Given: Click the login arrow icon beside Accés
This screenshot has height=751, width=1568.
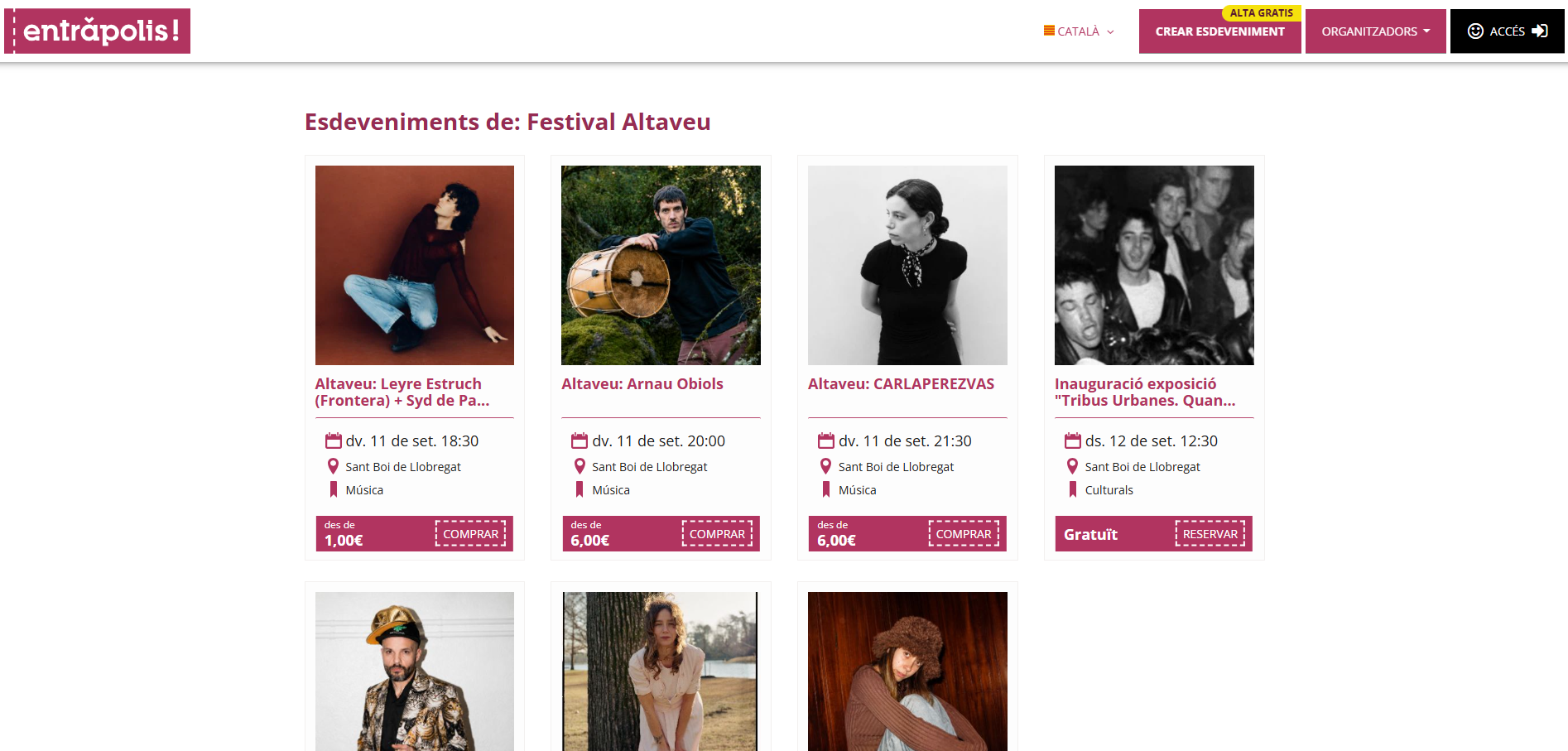Looking at the screenshot, I should pos(1540,31).
